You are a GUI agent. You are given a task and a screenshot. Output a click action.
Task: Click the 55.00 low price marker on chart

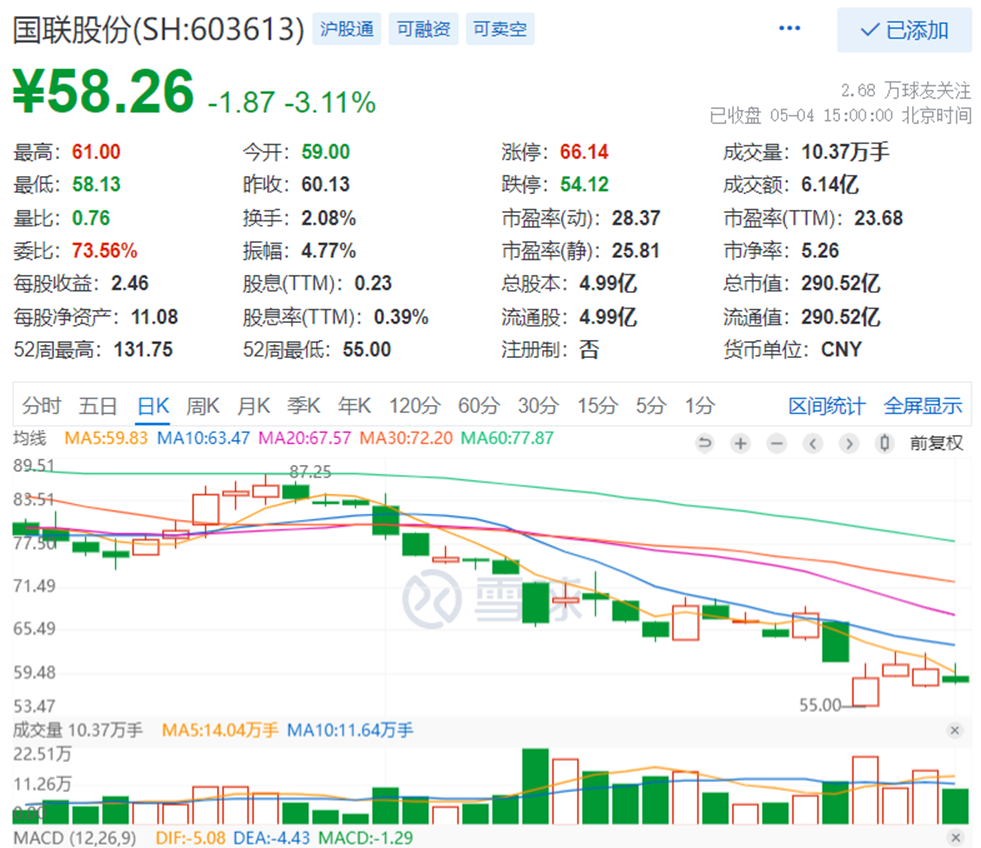[x=820, y=705]
